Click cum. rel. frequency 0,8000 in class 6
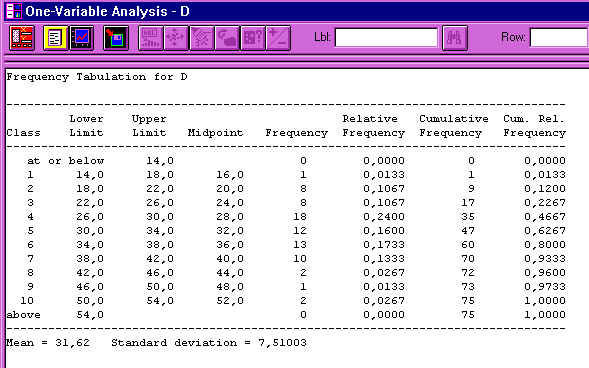 click(545, 245)
